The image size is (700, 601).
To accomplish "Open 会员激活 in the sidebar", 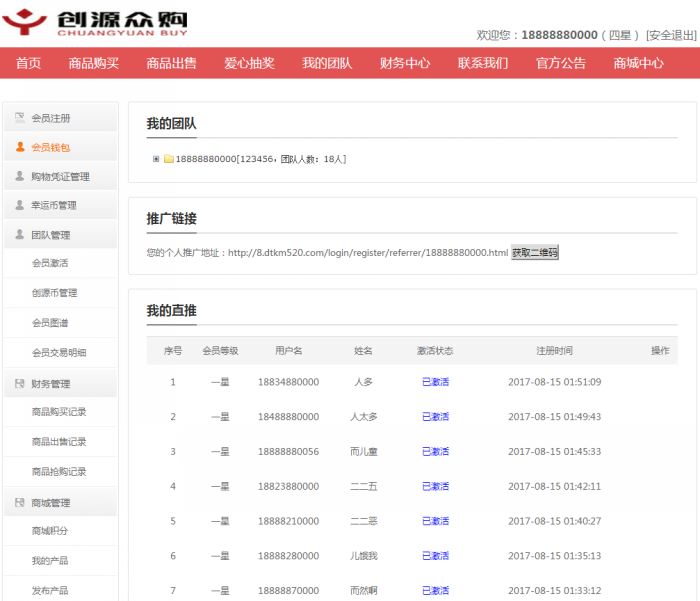I will pyautogui.click(x=50, y=264).
